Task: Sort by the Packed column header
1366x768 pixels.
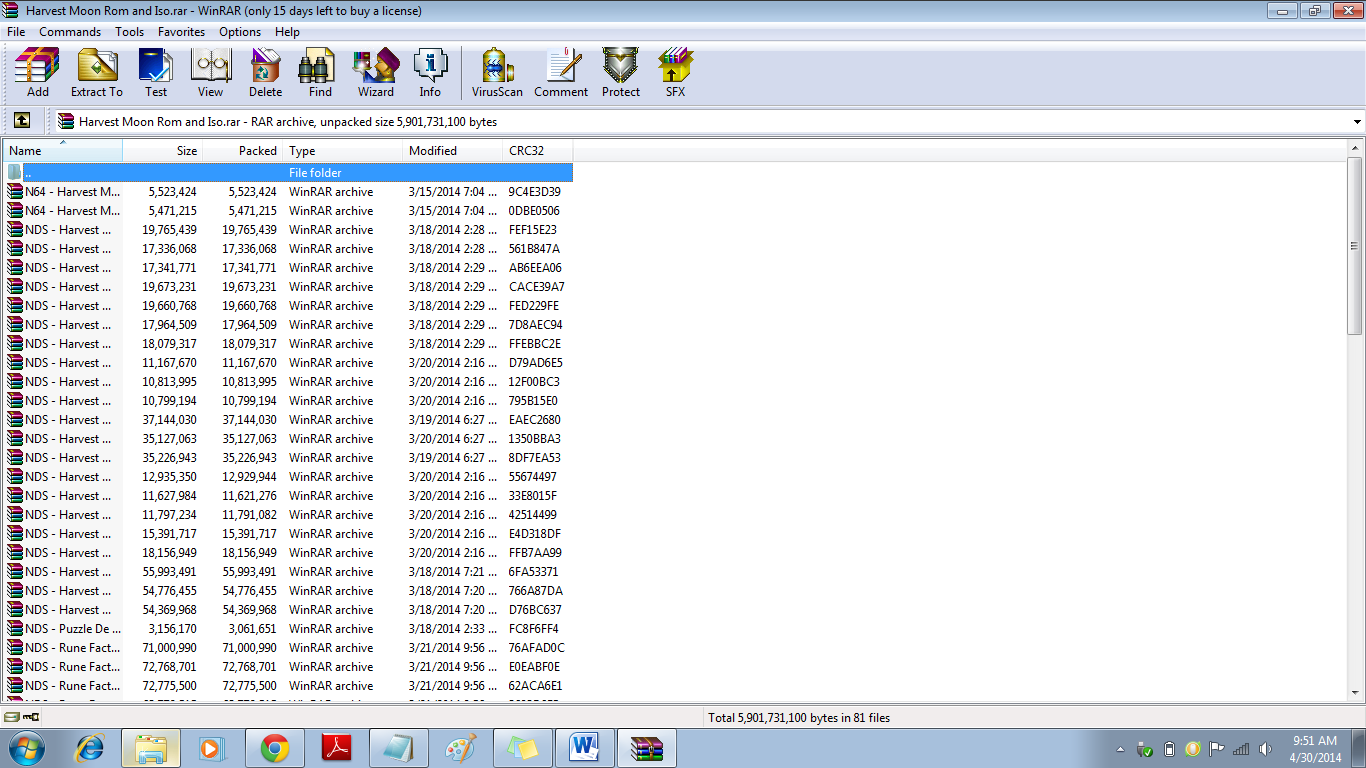Action: 243,151
